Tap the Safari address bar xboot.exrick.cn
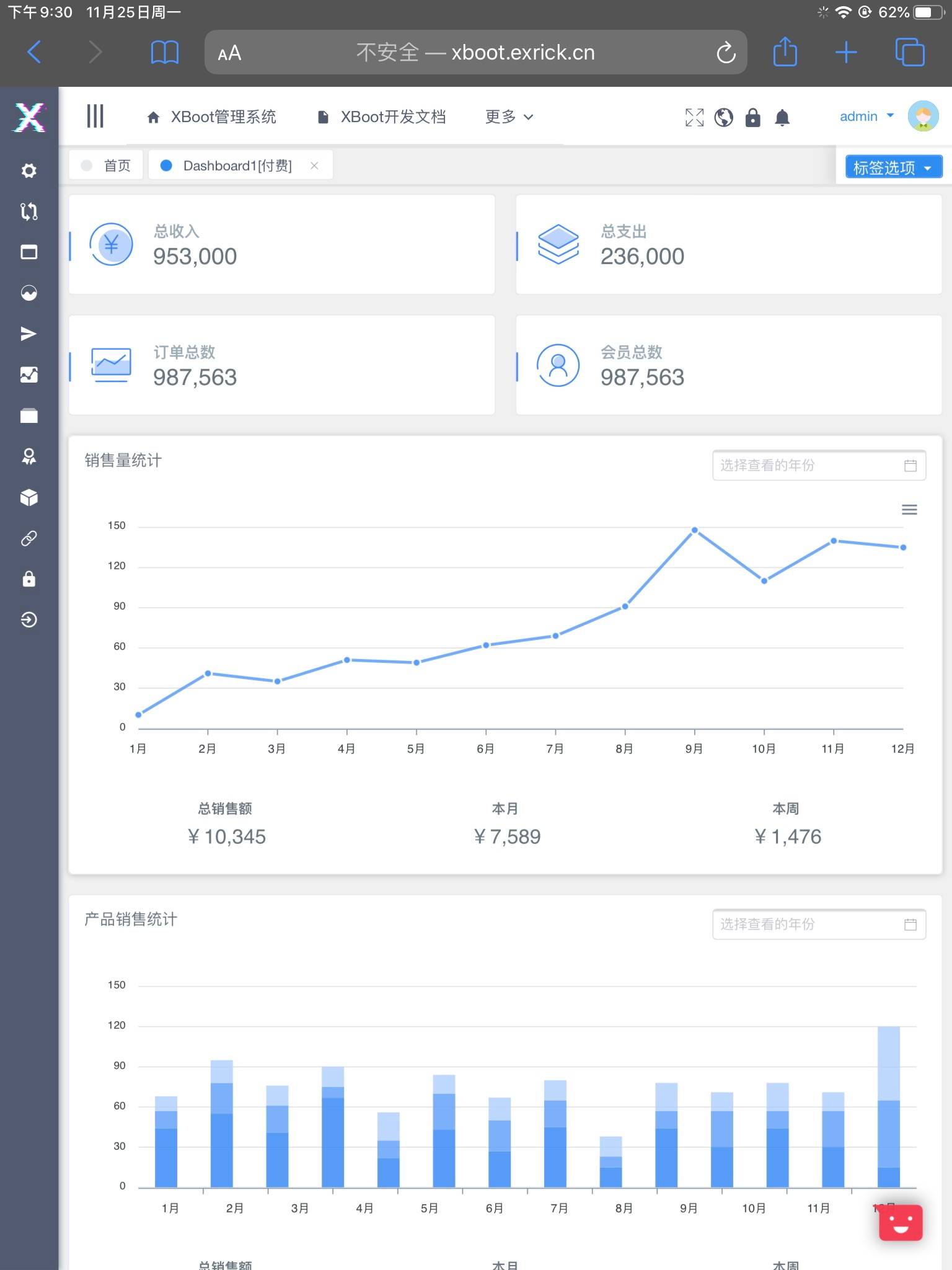This screenshot has height=1270, width=952. point(475,52)
